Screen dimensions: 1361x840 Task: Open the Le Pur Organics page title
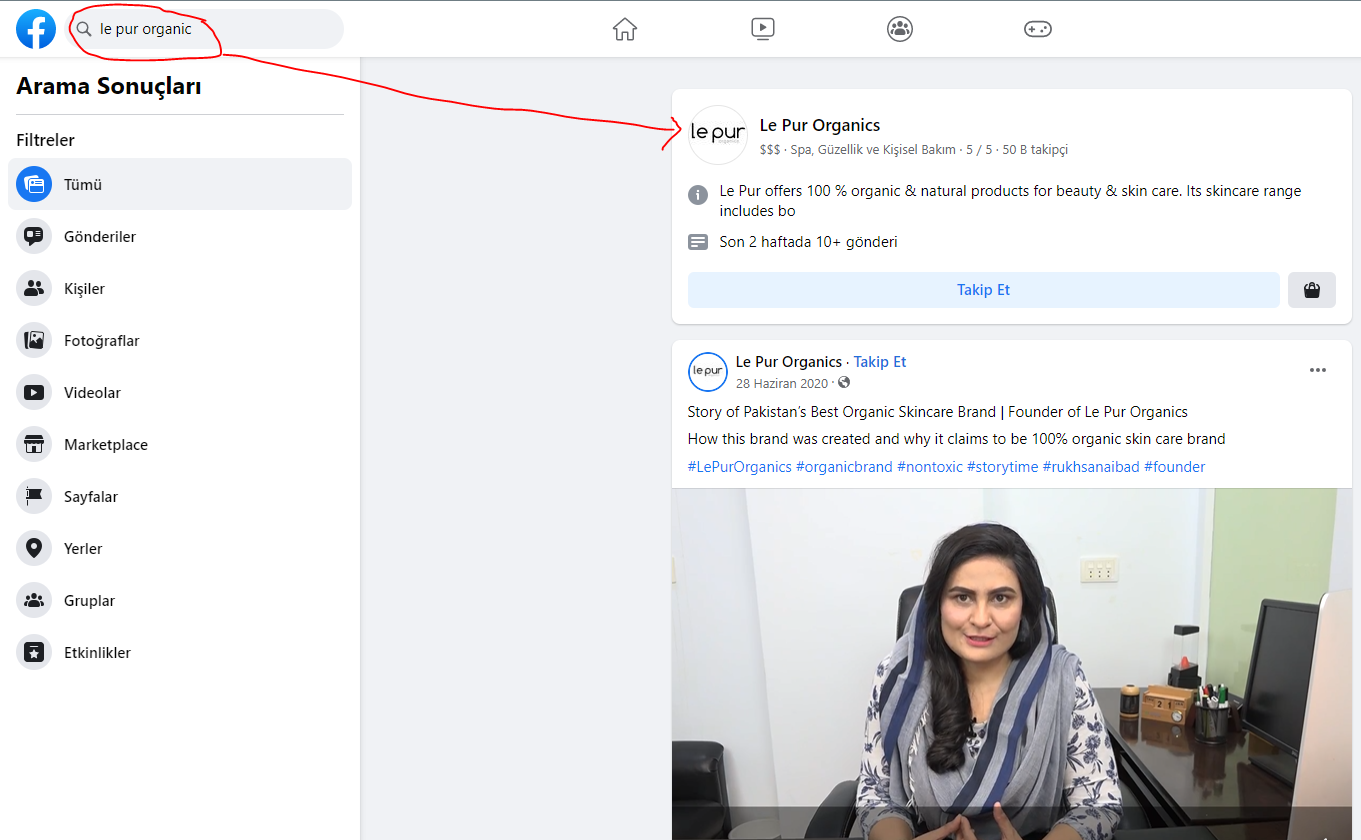[820, 125]
